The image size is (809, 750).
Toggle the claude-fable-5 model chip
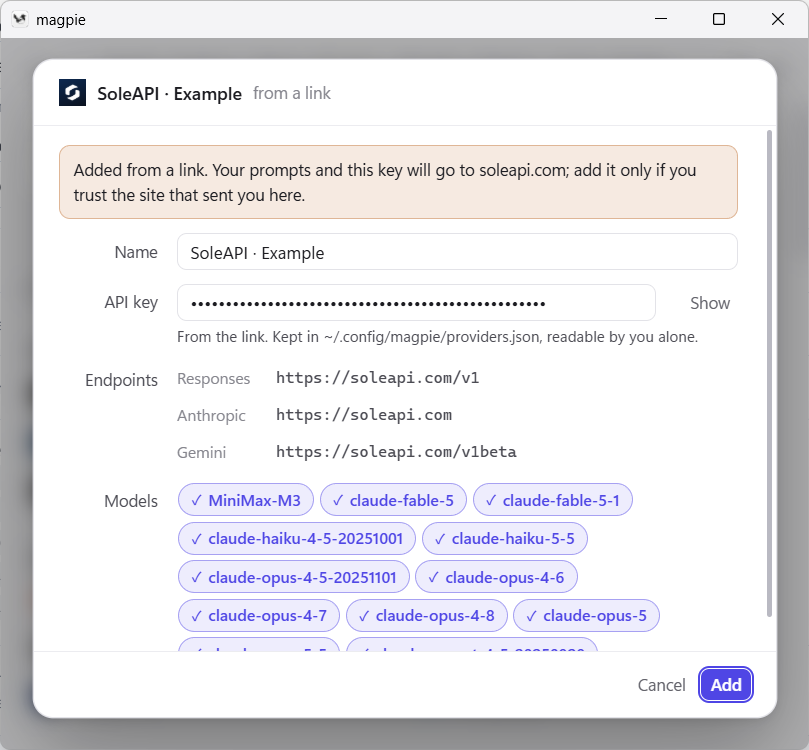click(x=393, y=500)
